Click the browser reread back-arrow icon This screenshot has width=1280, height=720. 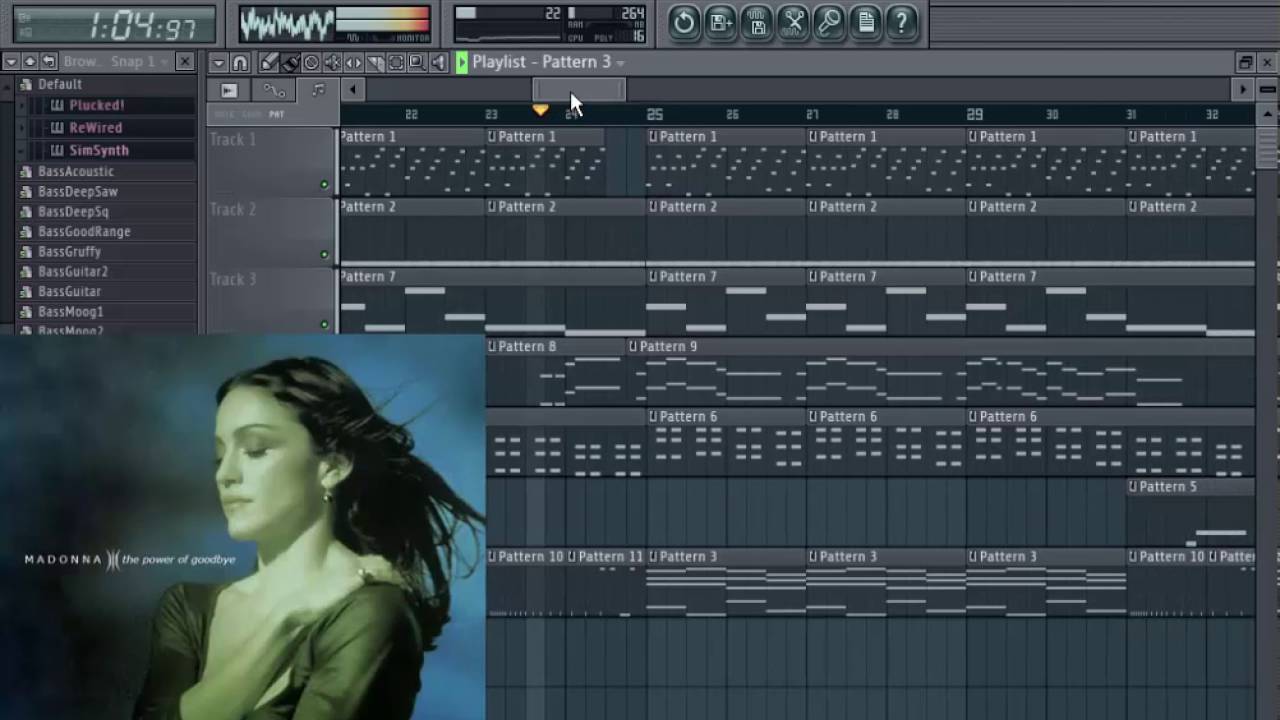click(49, 62)
